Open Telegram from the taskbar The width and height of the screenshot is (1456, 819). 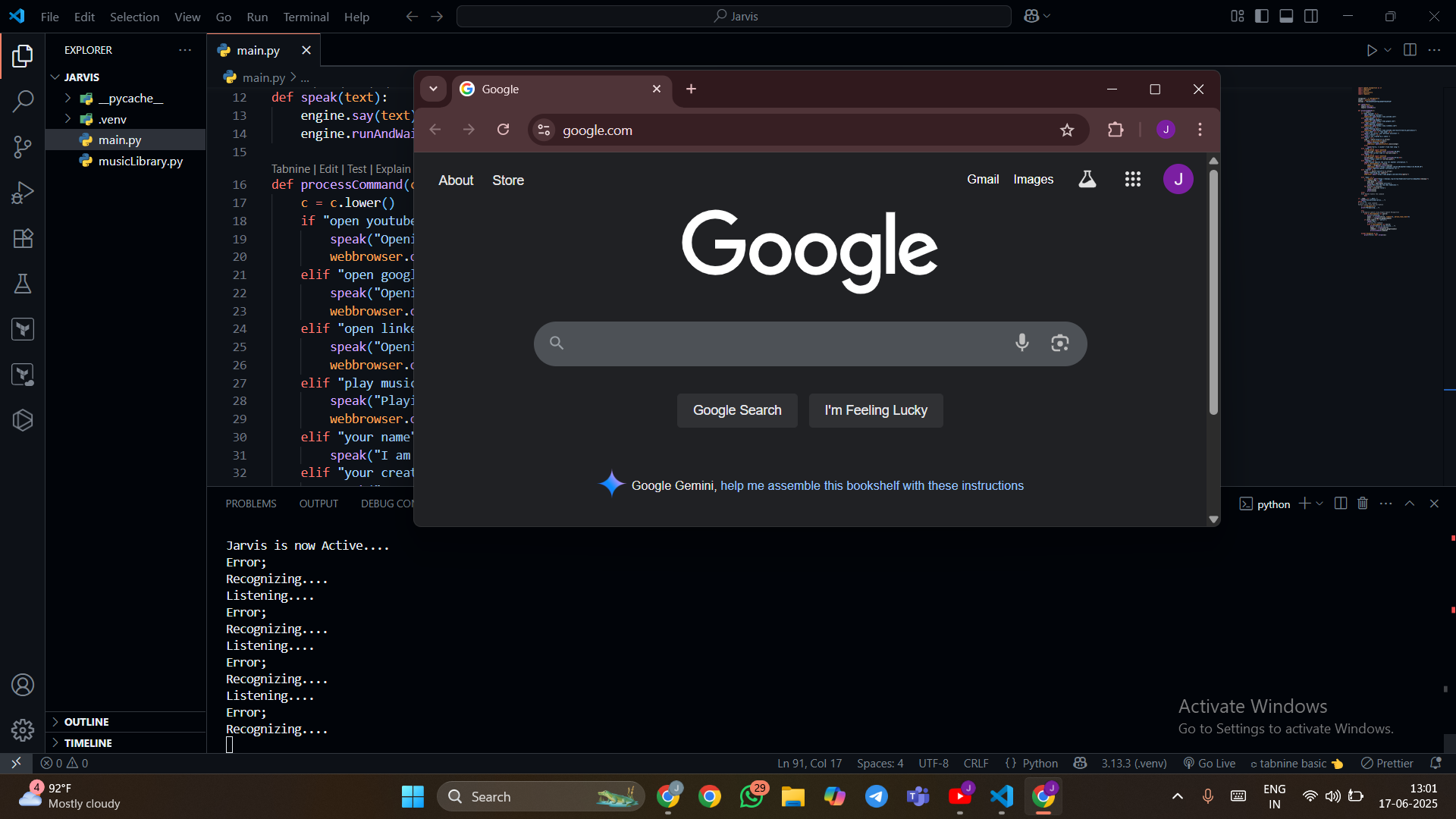tap(876, 796)
